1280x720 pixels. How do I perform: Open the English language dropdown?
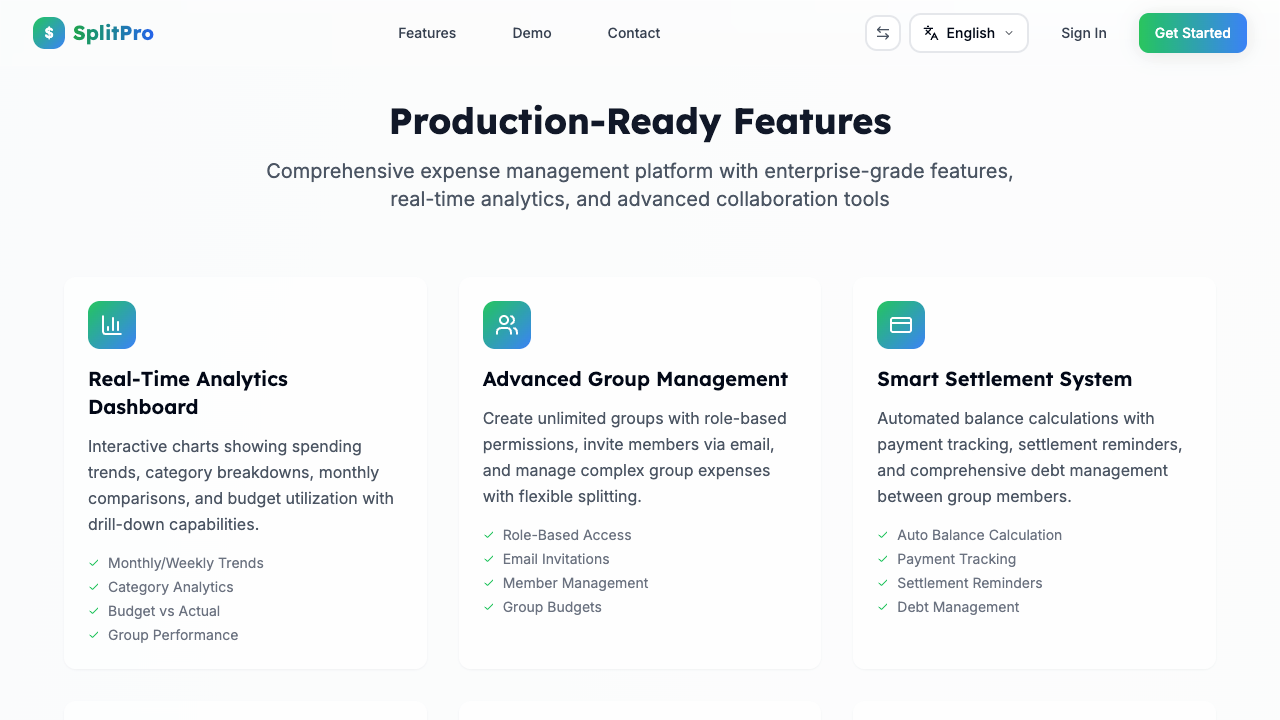[968, 33]
